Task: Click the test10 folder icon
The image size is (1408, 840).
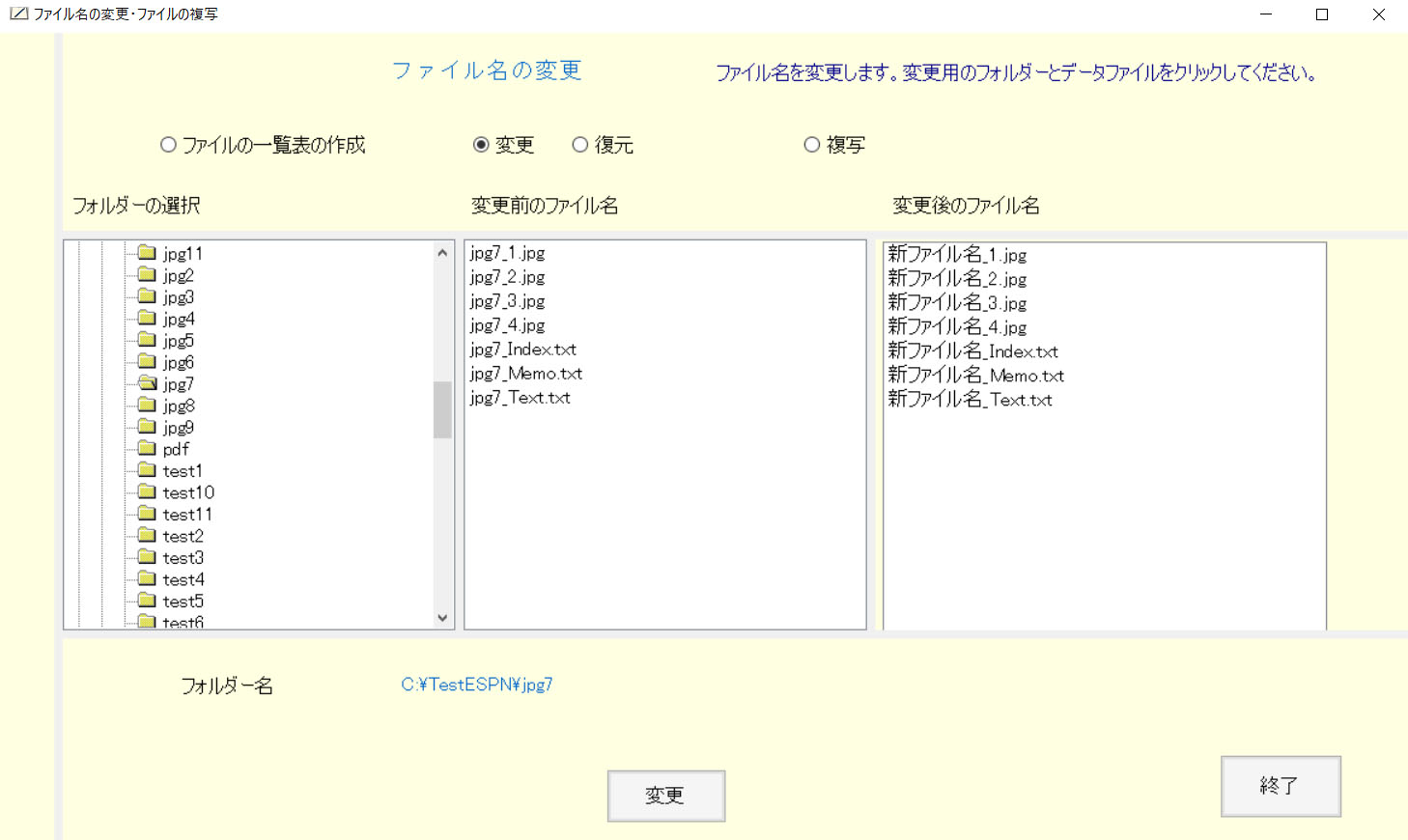Action: [x=147, y=492]
